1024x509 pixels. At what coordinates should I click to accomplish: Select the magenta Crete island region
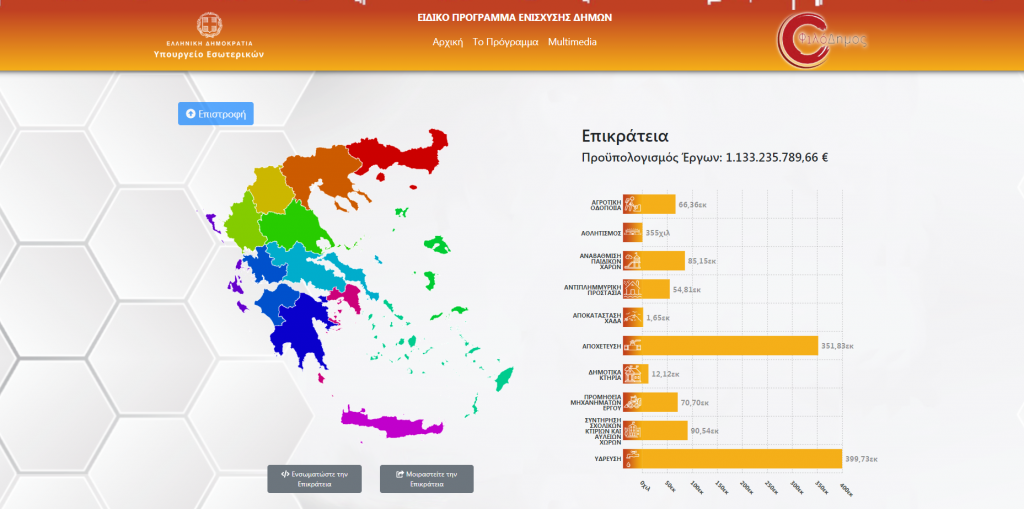pos(392,423)
